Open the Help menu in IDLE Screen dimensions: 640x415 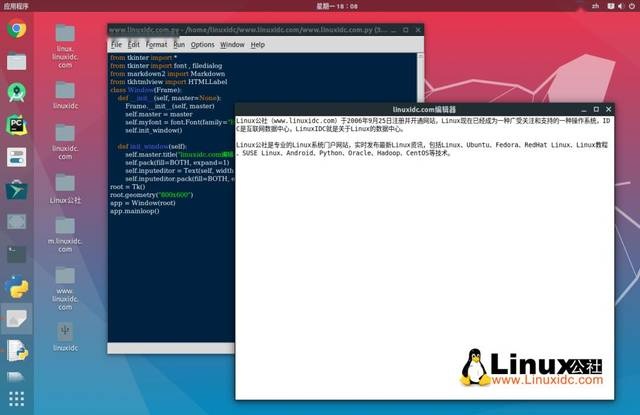pyautogui.click(x=258, y=44)
